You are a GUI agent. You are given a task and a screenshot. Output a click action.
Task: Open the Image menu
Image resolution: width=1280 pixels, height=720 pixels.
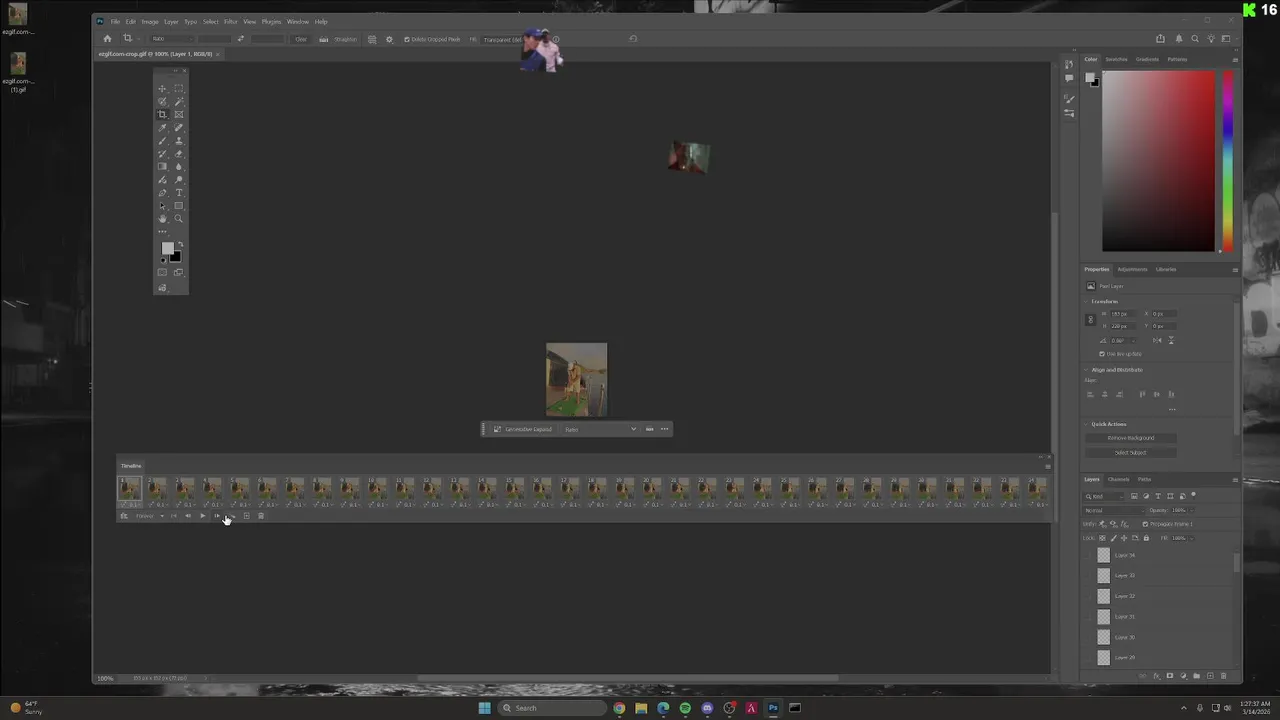point(150,21)
